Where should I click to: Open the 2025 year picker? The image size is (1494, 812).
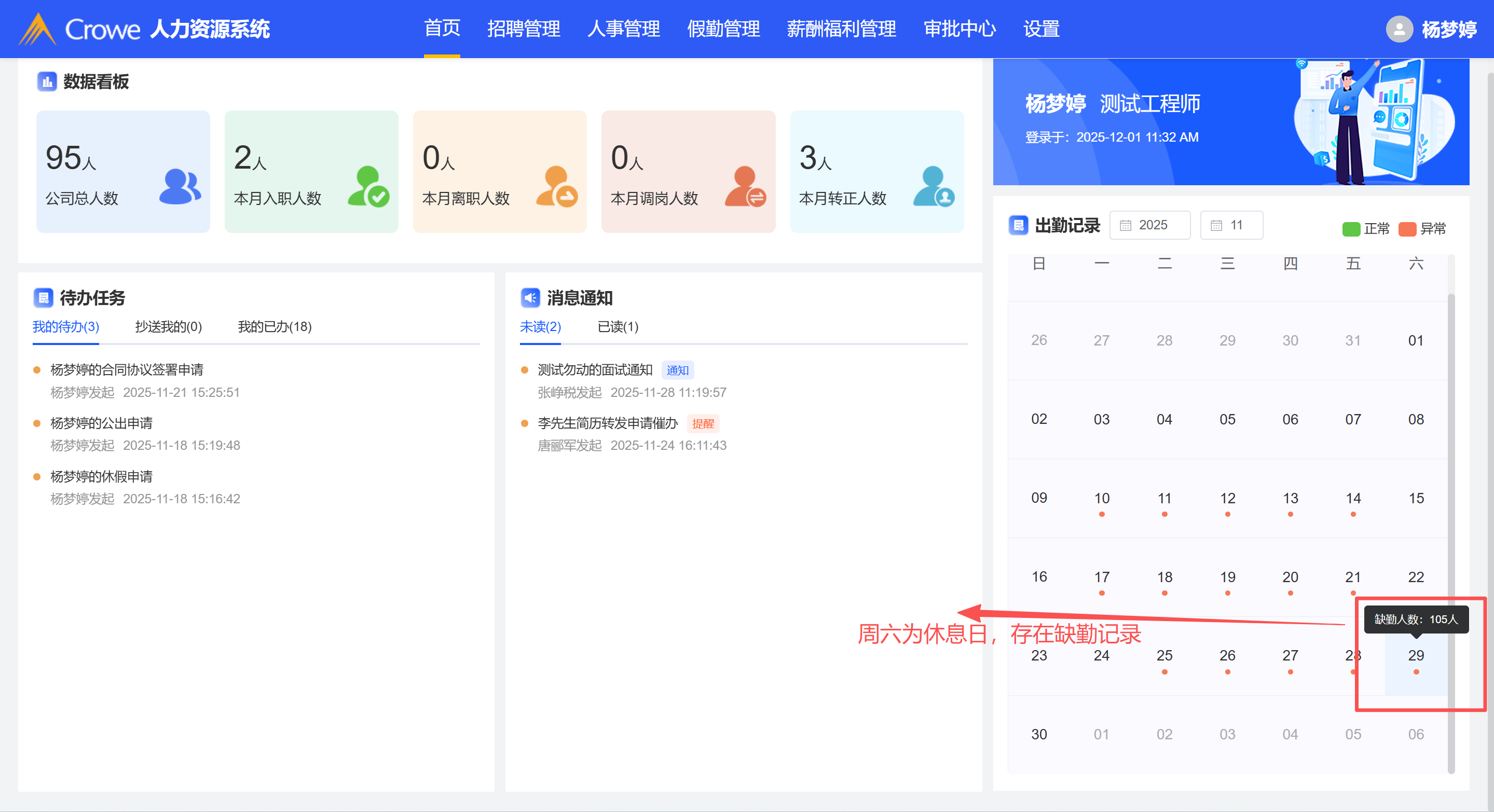pyautogui.click(x=1149, y=225)
